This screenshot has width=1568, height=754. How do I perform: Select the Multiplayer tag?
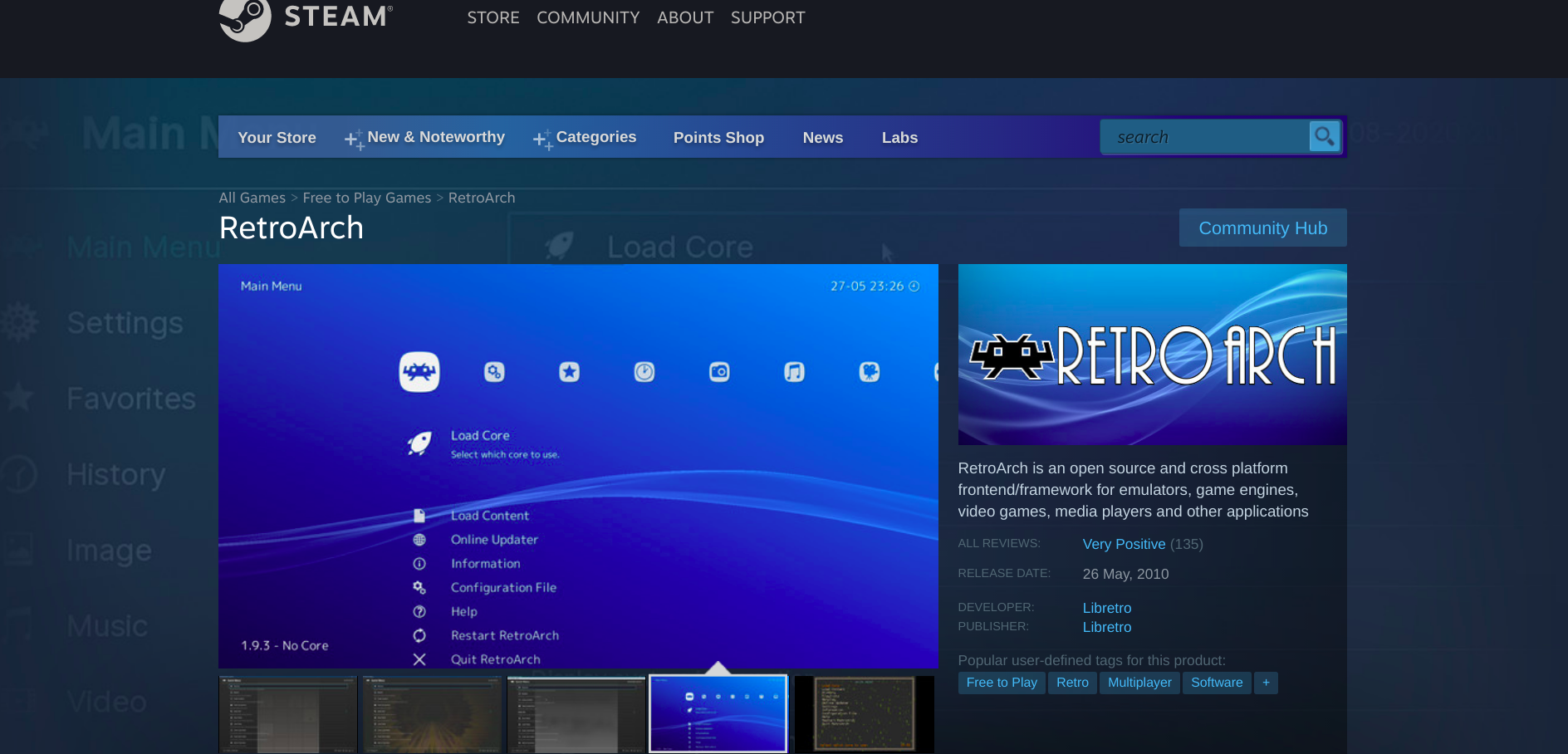1139,683
